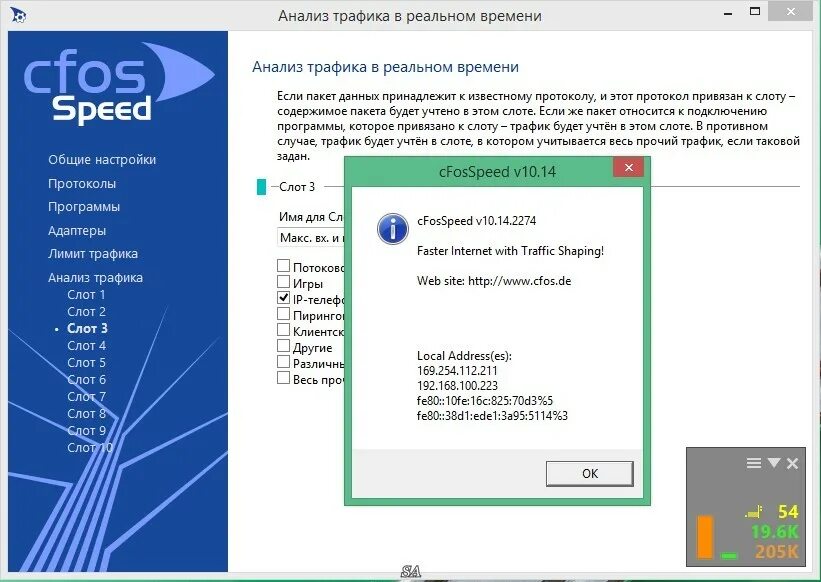This screenshot has width=821, height=582.
Task: Click the blue info icon in dialog
Action: coord(393,229)
